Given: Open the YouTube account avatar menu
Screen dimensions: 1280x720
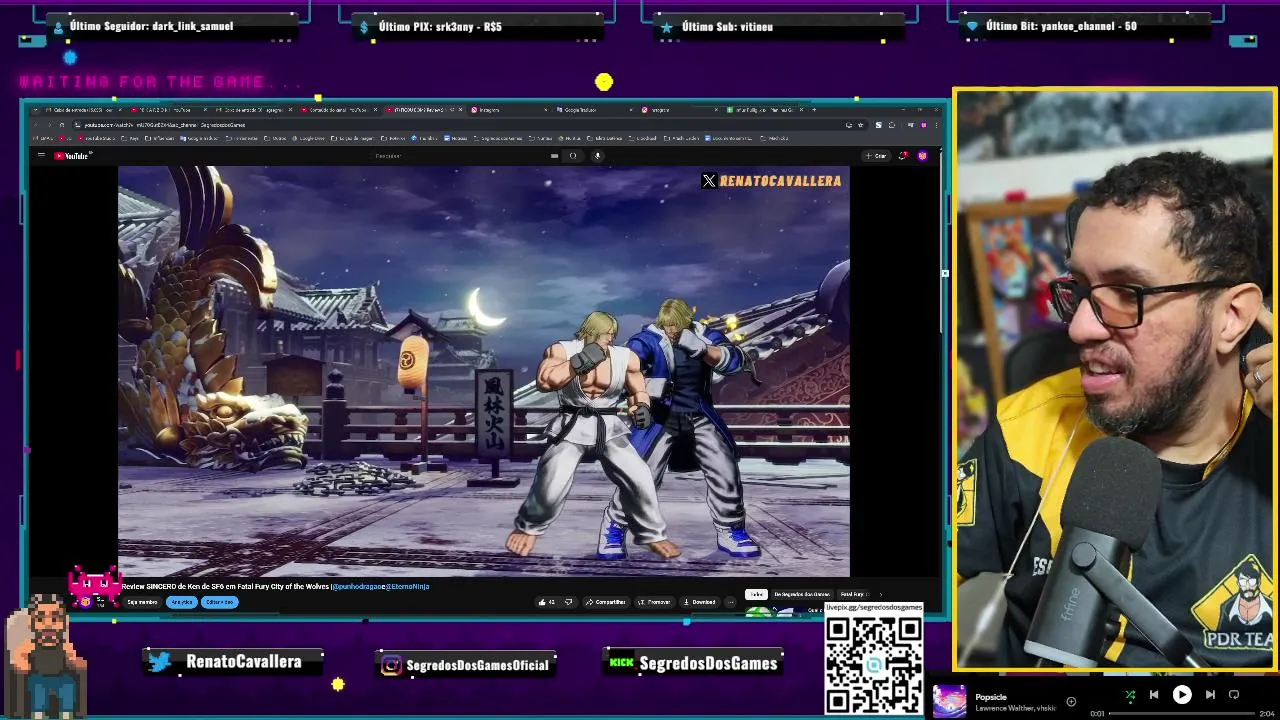Looking at the screenshot, I should pyautogui.click(x=922, y=156).
